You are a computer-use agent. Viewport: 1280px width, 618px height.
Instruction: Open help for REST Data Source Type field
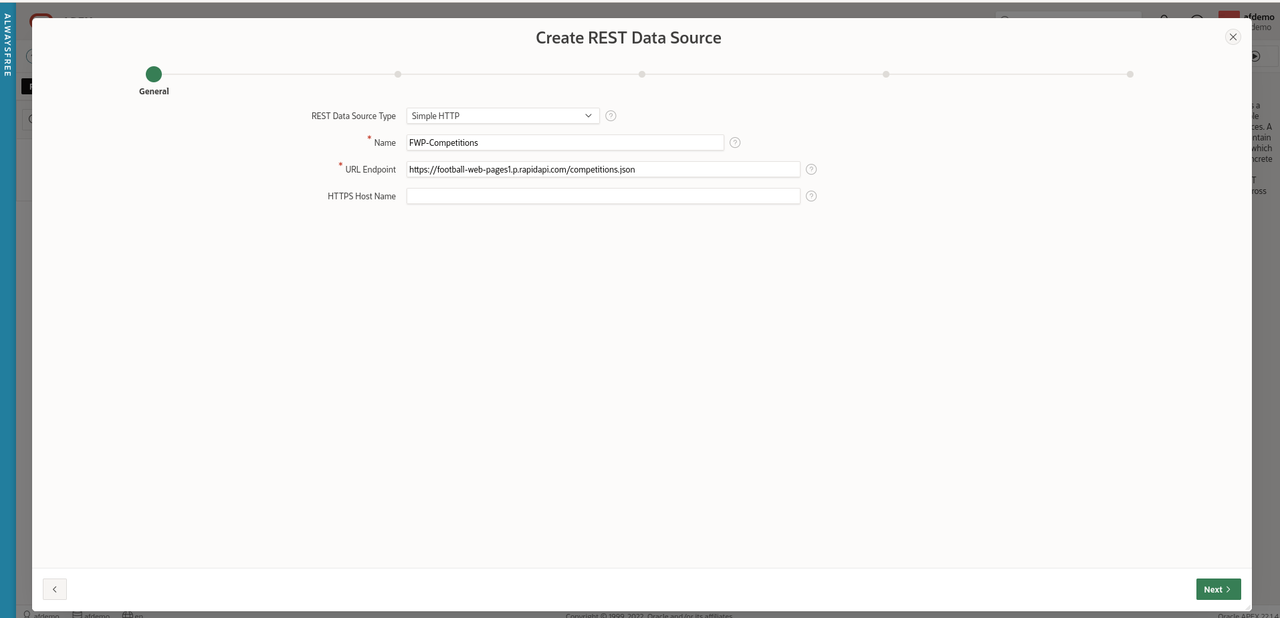[610, 116]
